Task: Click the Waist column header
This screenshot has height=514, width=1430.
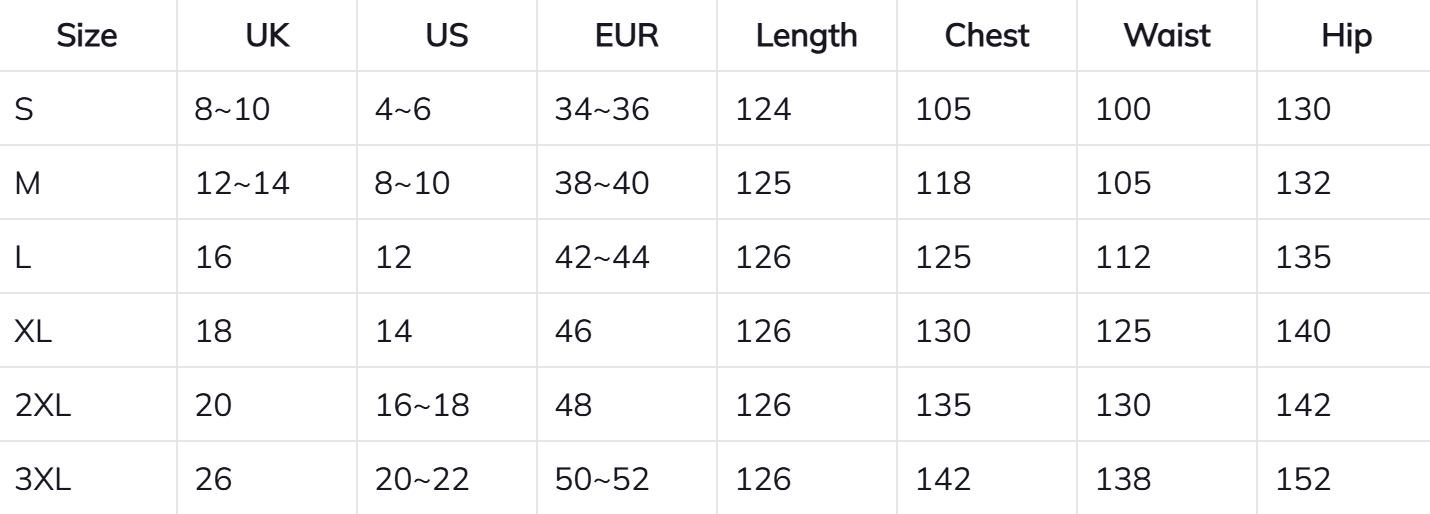Action: [1168, 37]
